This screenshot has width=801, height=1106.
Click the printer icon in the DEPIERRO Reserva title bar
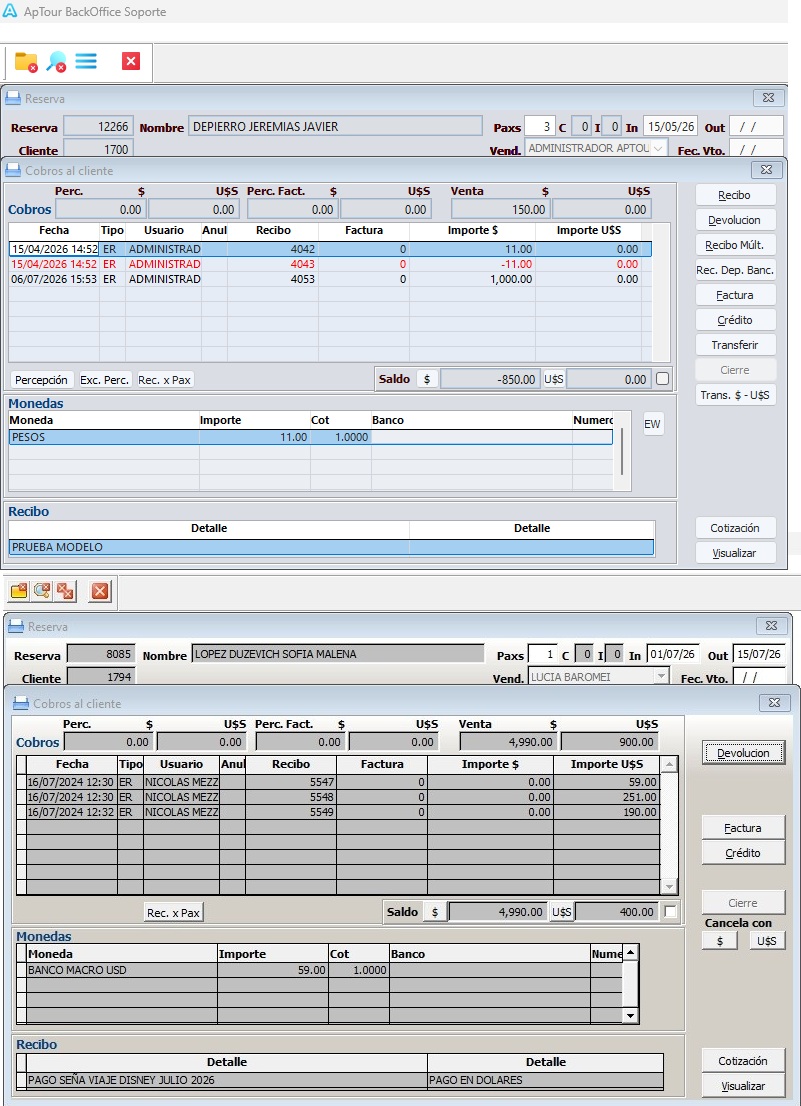15,99
